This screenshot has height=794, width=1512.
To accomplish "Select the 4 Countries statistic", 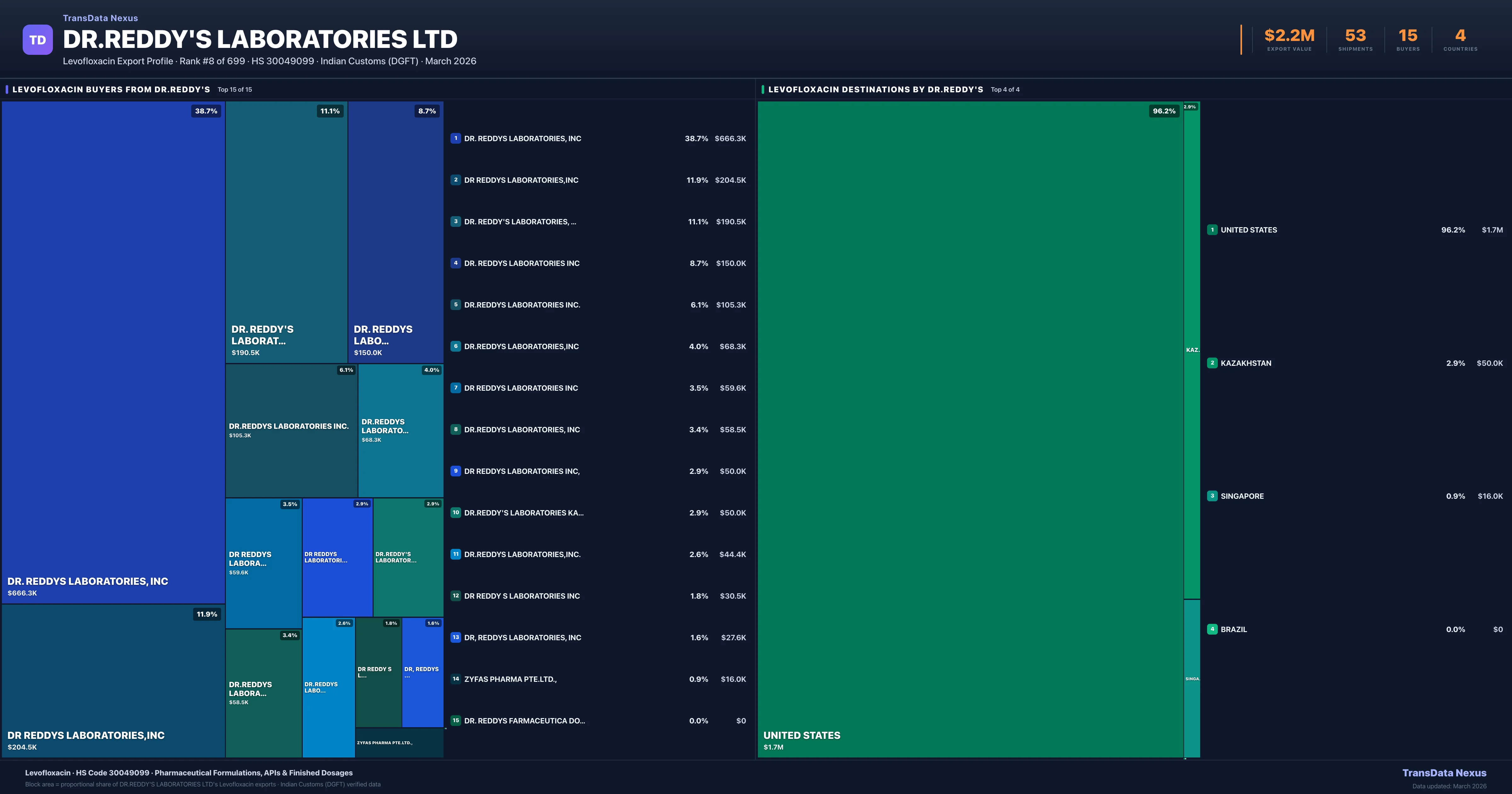I will click(x=1460, y=39).
